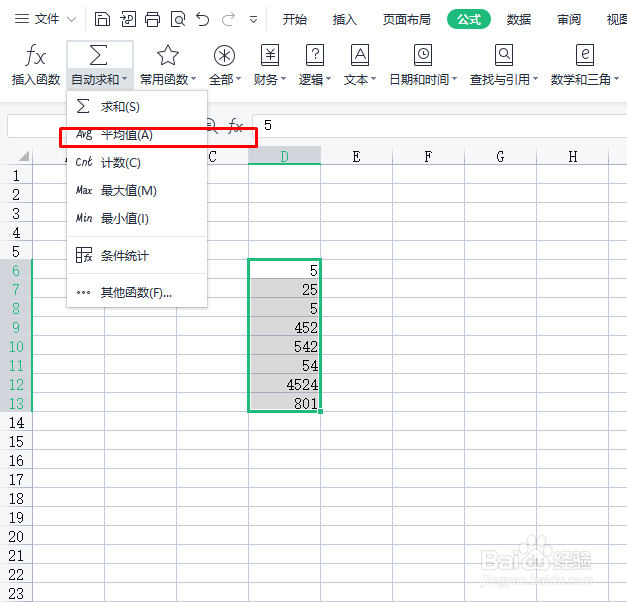
Task: Expand the 文本 dropdown label
Action: click(x=360, y=79)
